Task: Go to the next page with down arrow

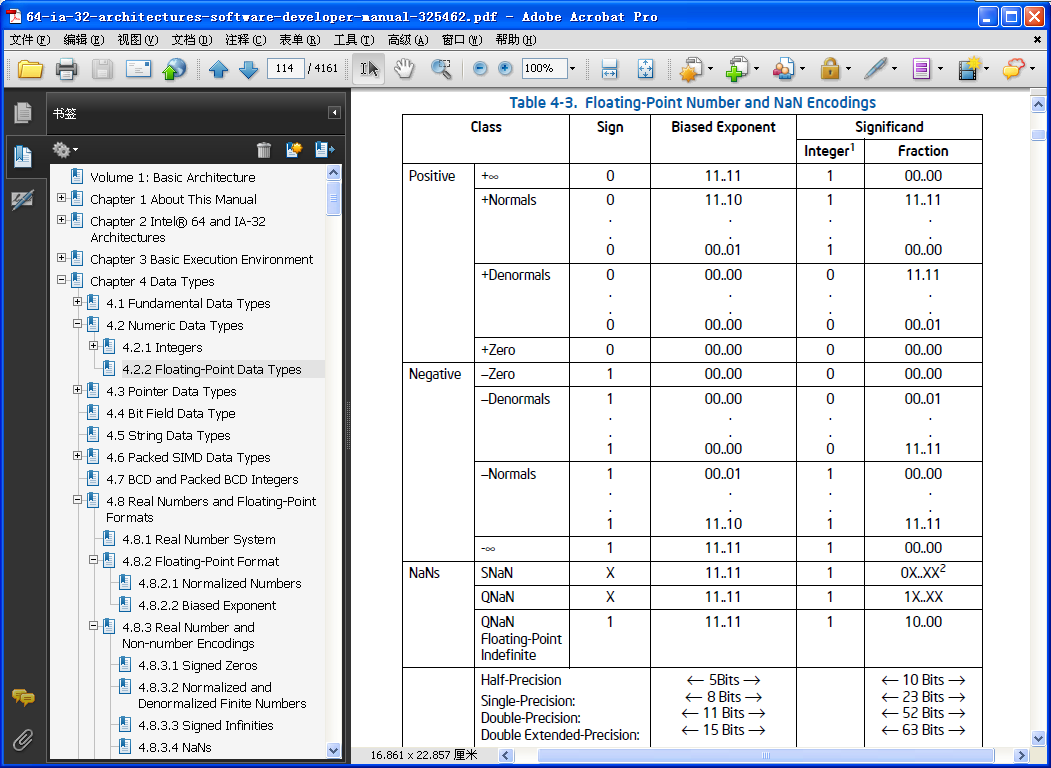Action: point(249,69)
